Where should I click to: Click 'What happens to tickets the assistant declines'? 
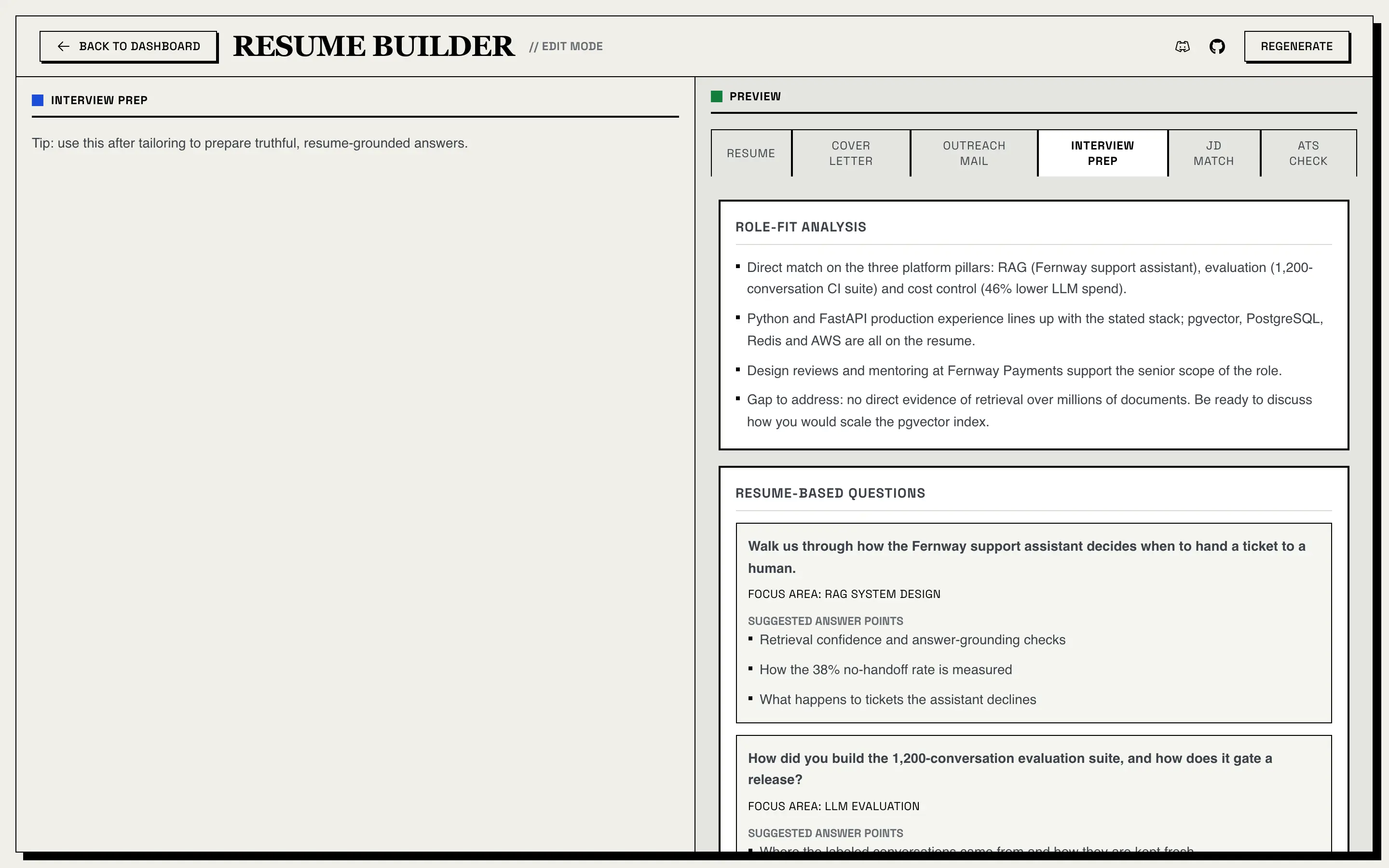tap(898, 700)
